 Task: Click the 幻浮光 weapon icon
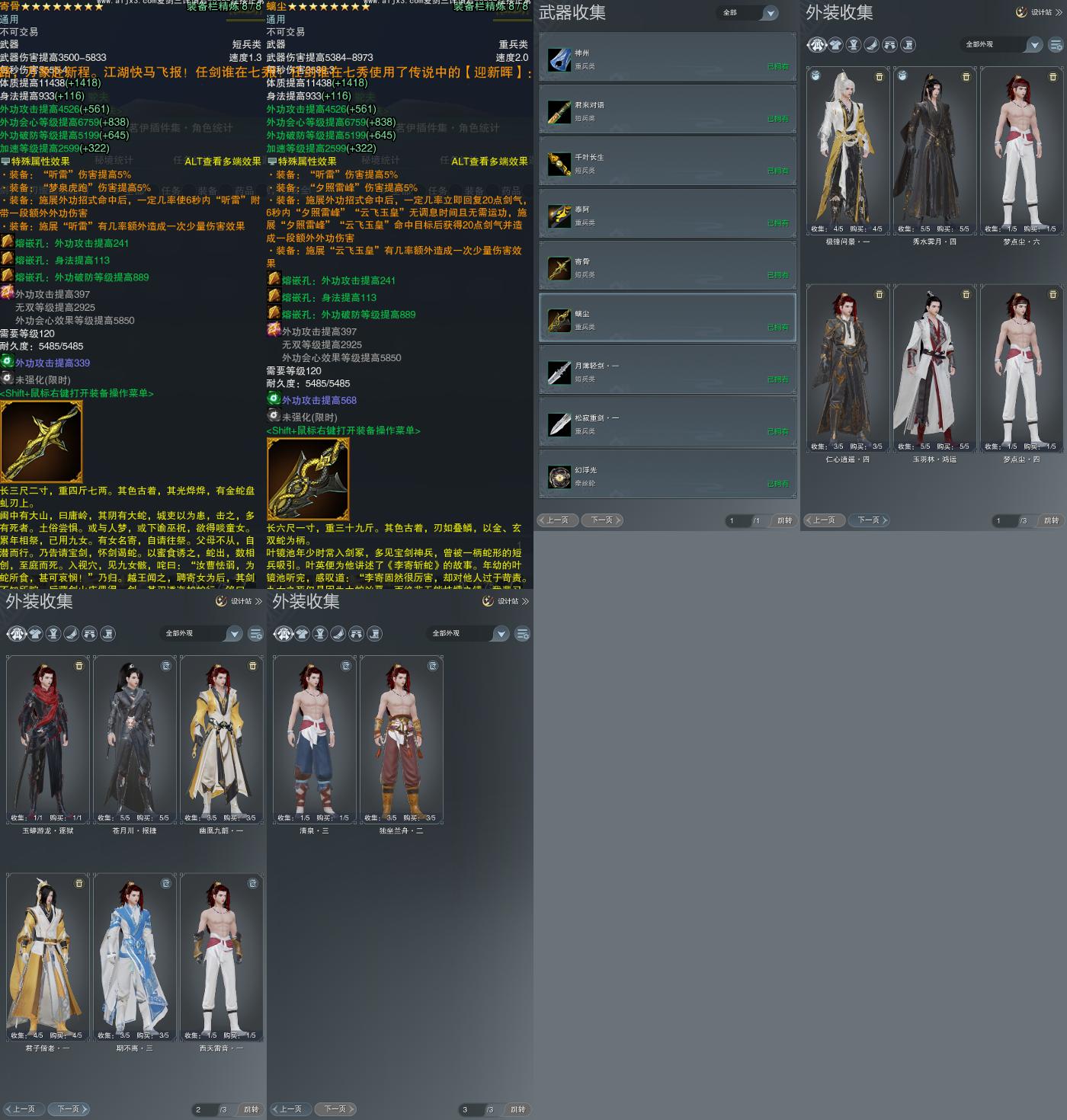pos(559,477)
